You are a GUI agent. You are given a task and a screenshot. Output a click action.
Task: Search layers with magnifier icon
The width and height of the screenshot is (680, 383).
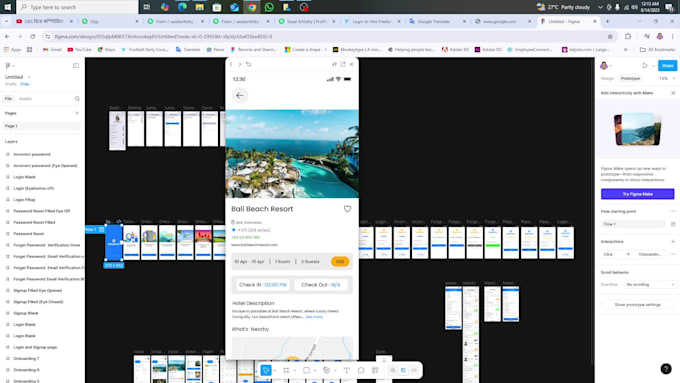77,99
